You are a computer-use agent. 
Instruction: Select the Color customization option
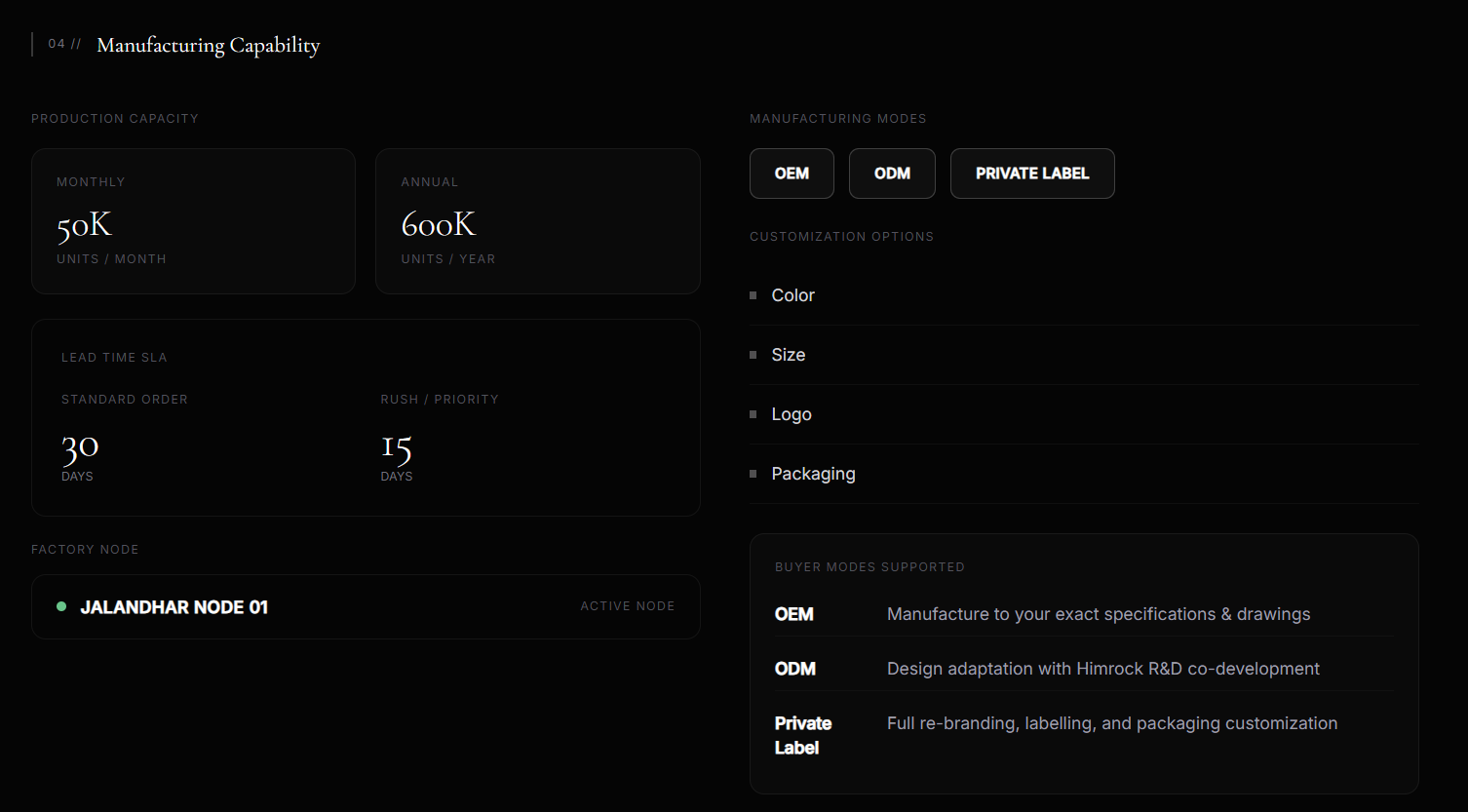tap(1084, 295)
